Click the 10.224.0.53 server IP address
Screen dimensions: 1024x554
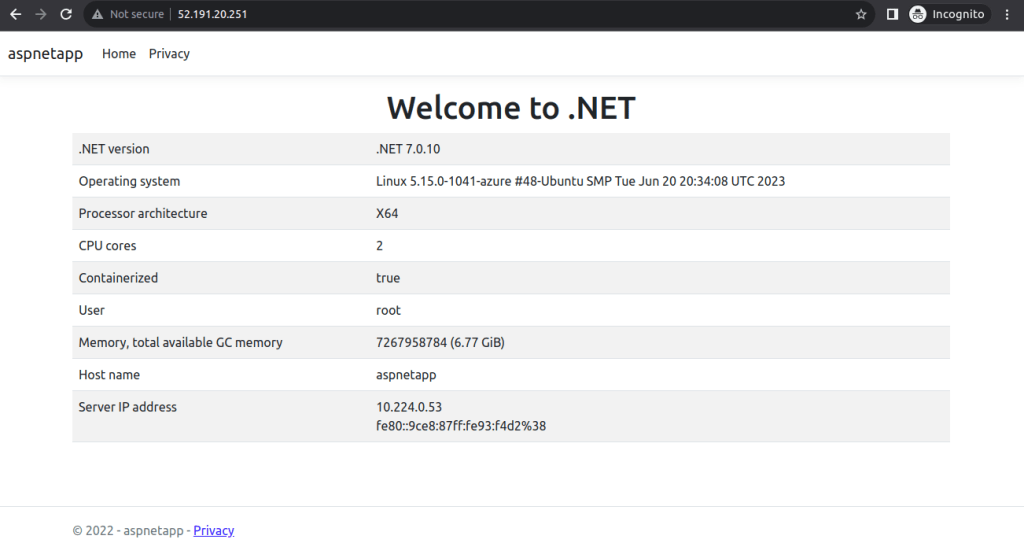coord(409,407)
